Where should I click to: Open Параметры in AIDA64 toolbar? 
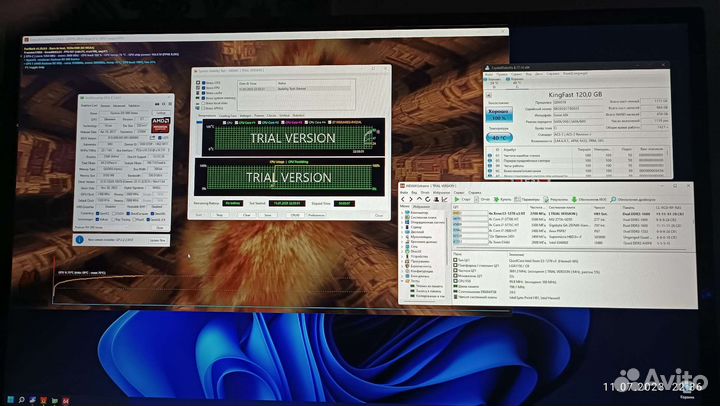tap(527, 199)
